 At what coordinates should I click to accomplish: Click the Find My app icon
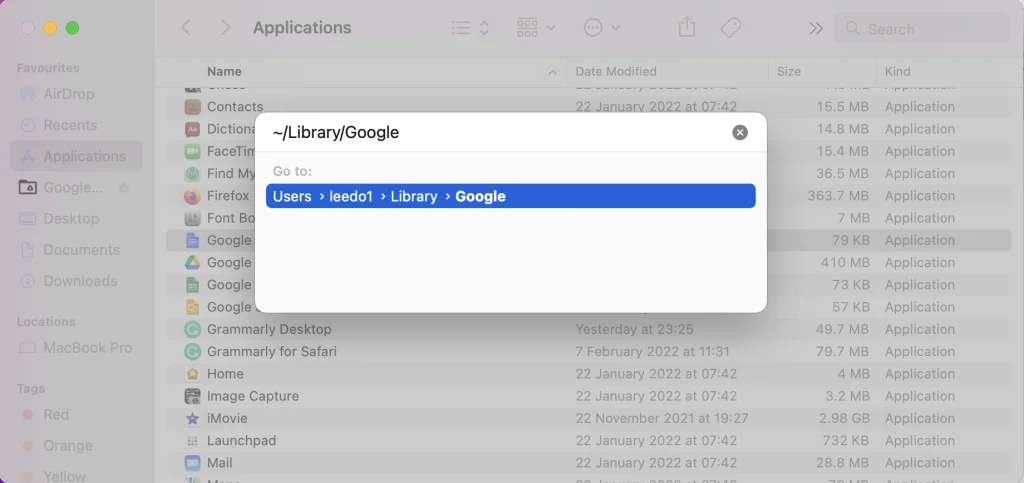(x=192, y=174)
